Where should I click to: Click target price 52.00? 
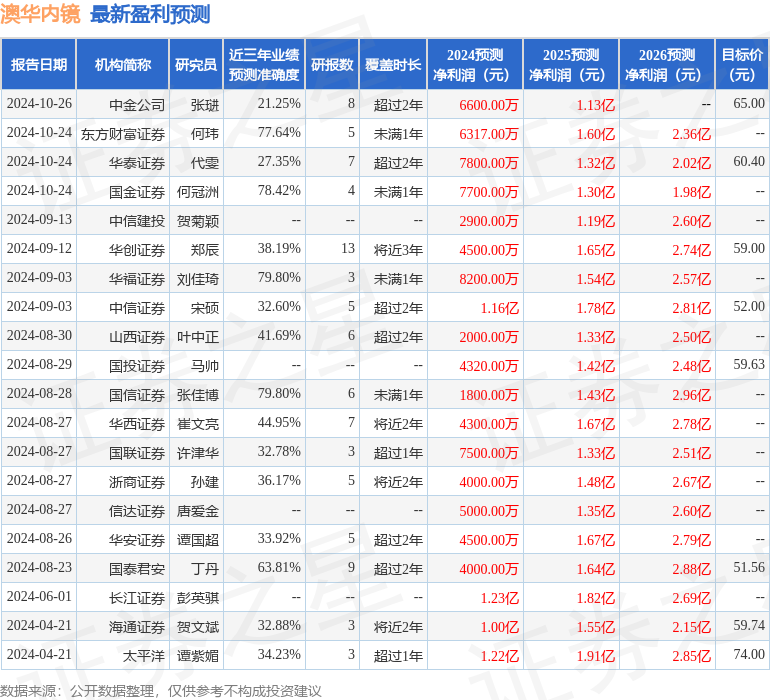tap(749, 307)
